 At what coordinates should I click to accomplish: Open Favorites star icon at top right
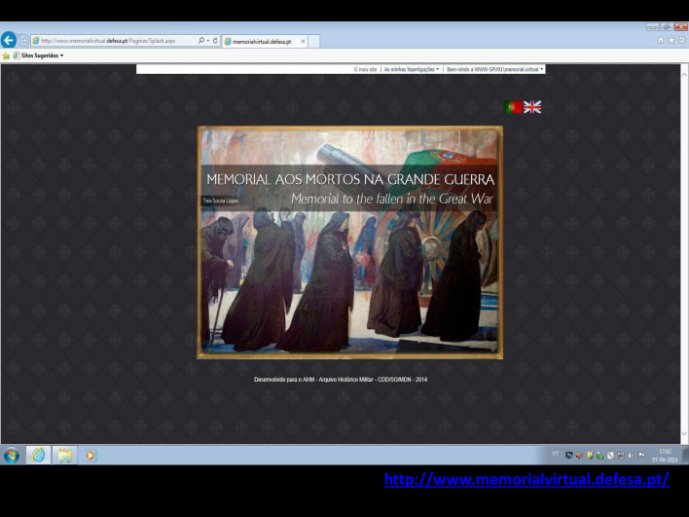[x=671, y=40]
